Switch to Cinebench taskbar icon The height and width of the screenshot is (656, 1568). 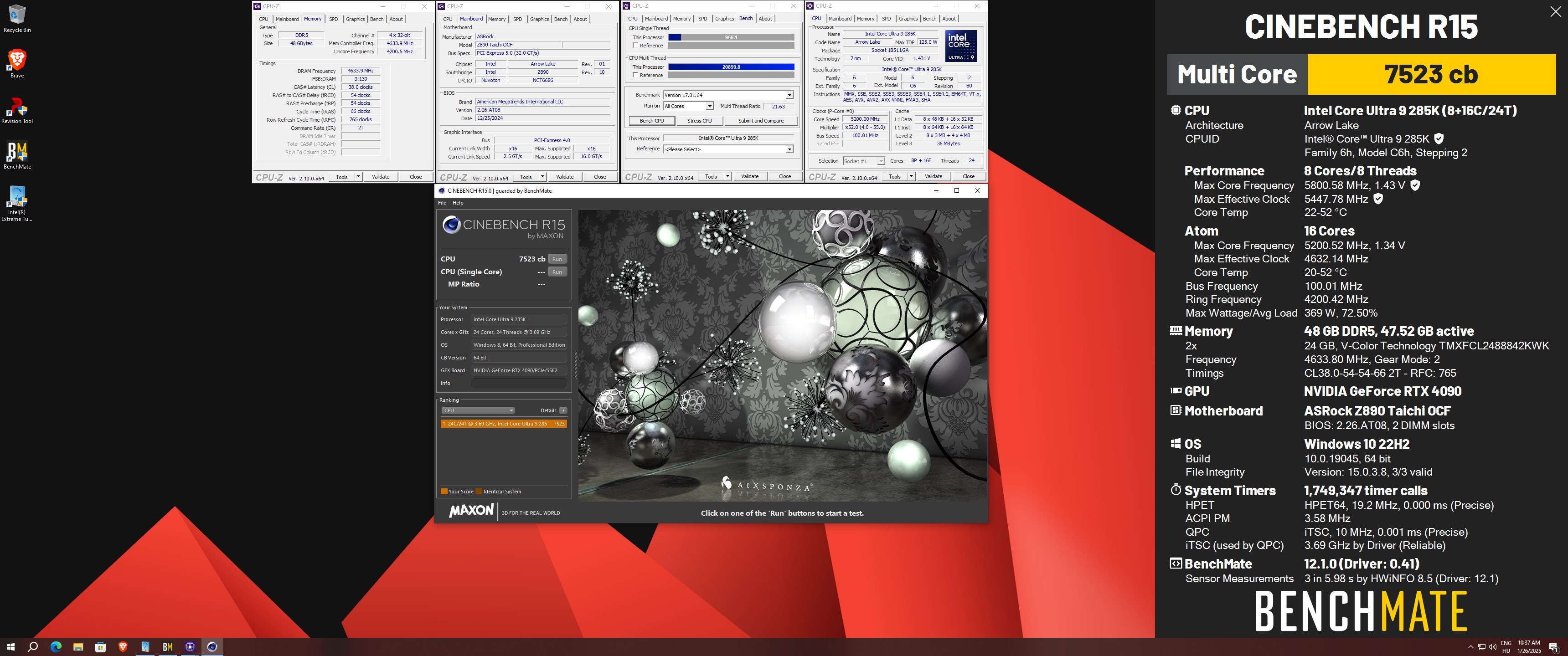212,647
